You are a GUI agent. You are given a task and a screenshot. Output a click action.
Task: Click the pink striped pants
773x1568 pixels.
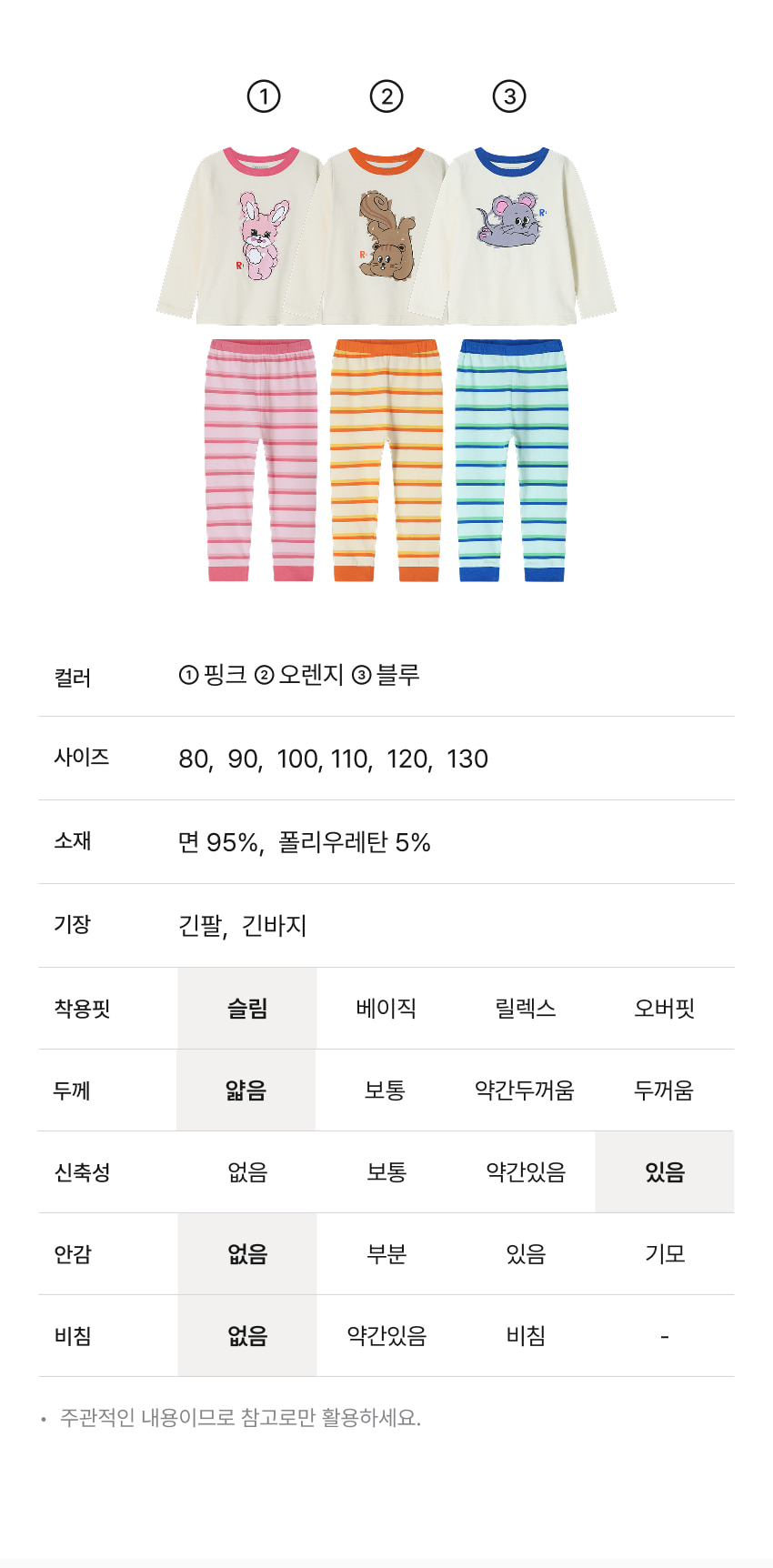[x=261, y=459]
